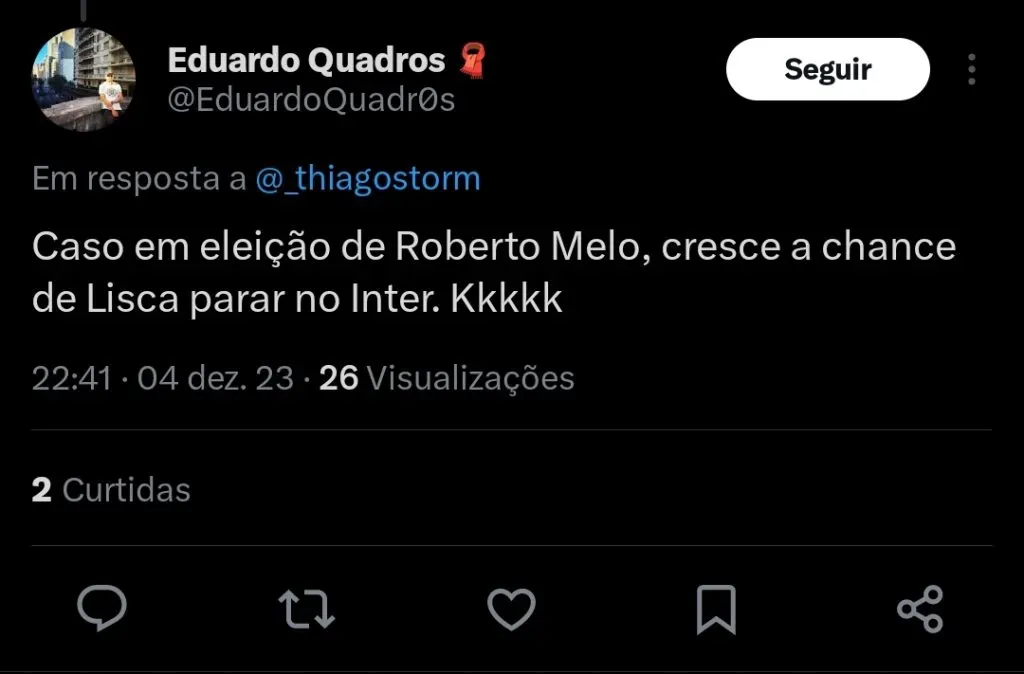
Task: Click the number 2 beside Curtidas
Action: 42,490
